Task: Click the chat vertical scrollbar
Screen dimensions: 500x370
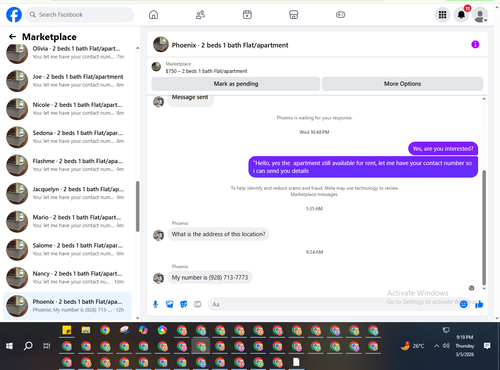Action: [484, 227]
